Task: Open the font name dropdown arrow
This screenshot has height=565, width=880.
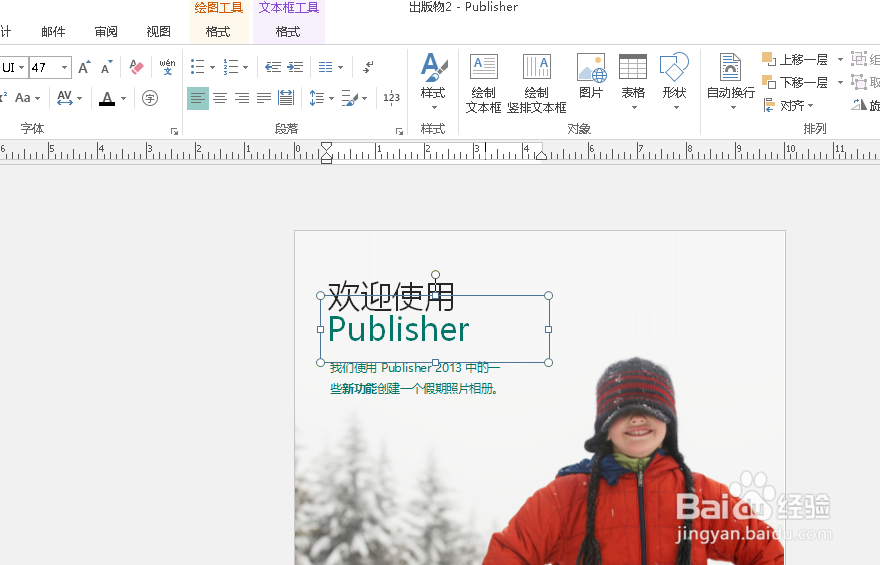Action: point(21,67)
